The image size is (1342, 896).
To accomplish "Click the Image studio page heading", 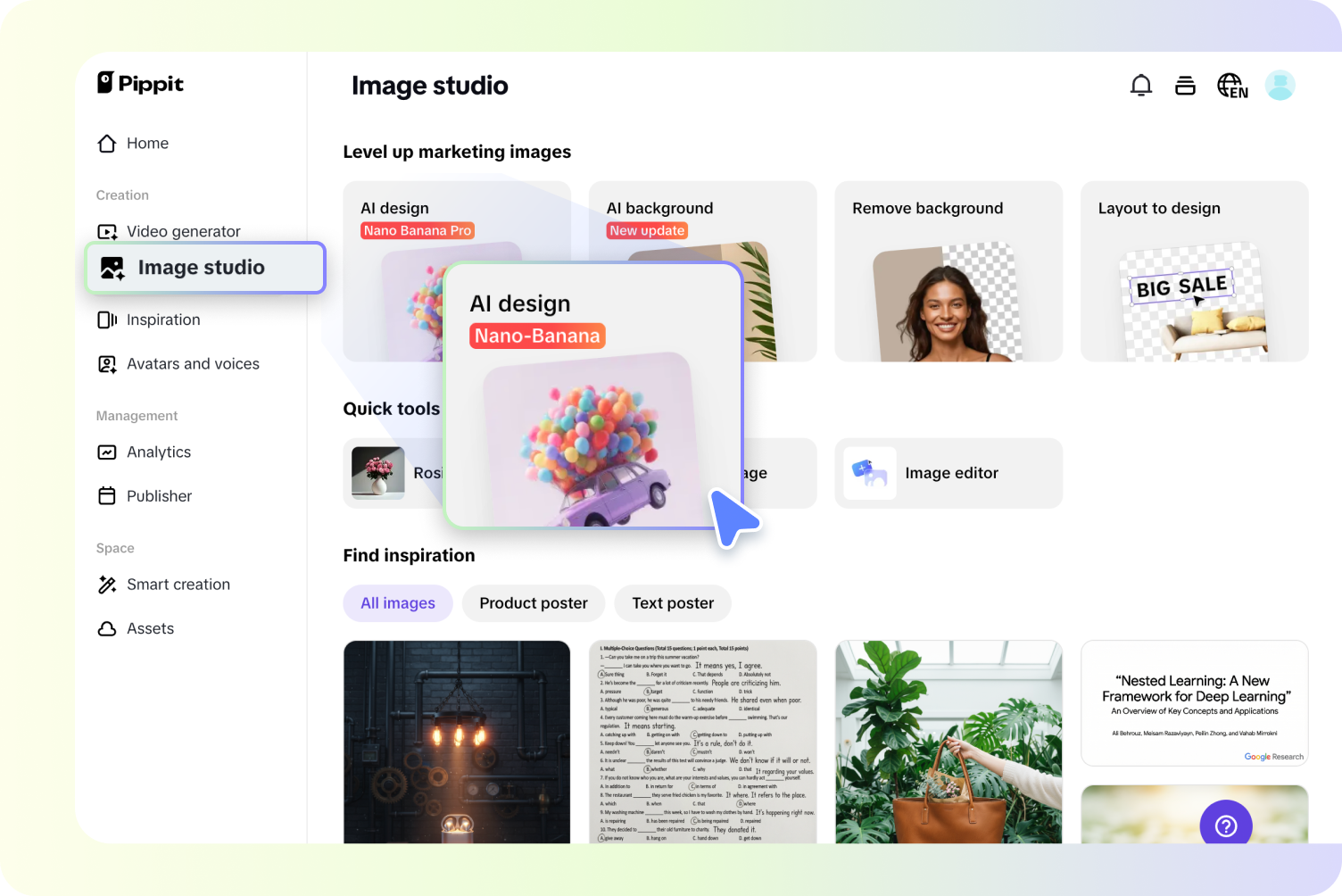I will tap(430, 86).
